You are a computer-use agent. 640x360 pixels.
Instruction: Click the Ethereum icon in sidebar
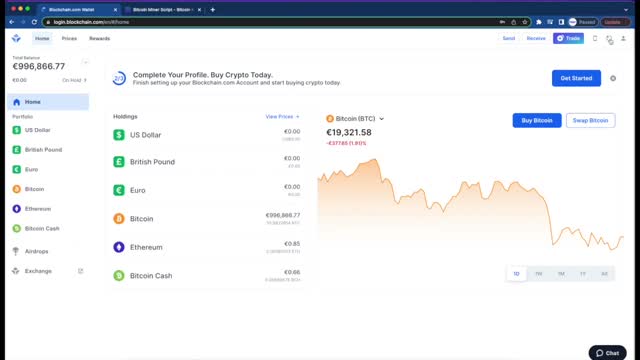(16, 209)
